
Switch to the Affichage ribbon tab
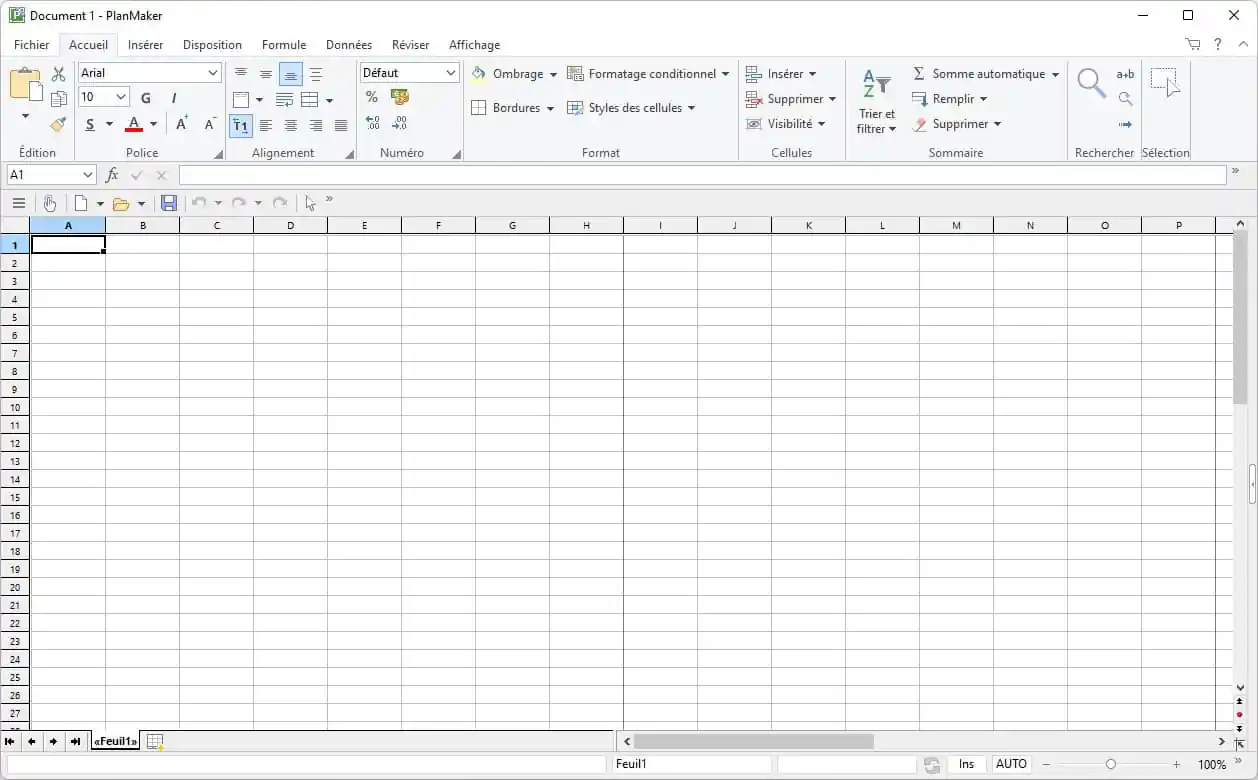pyautogui.click(x=475, y=45)
